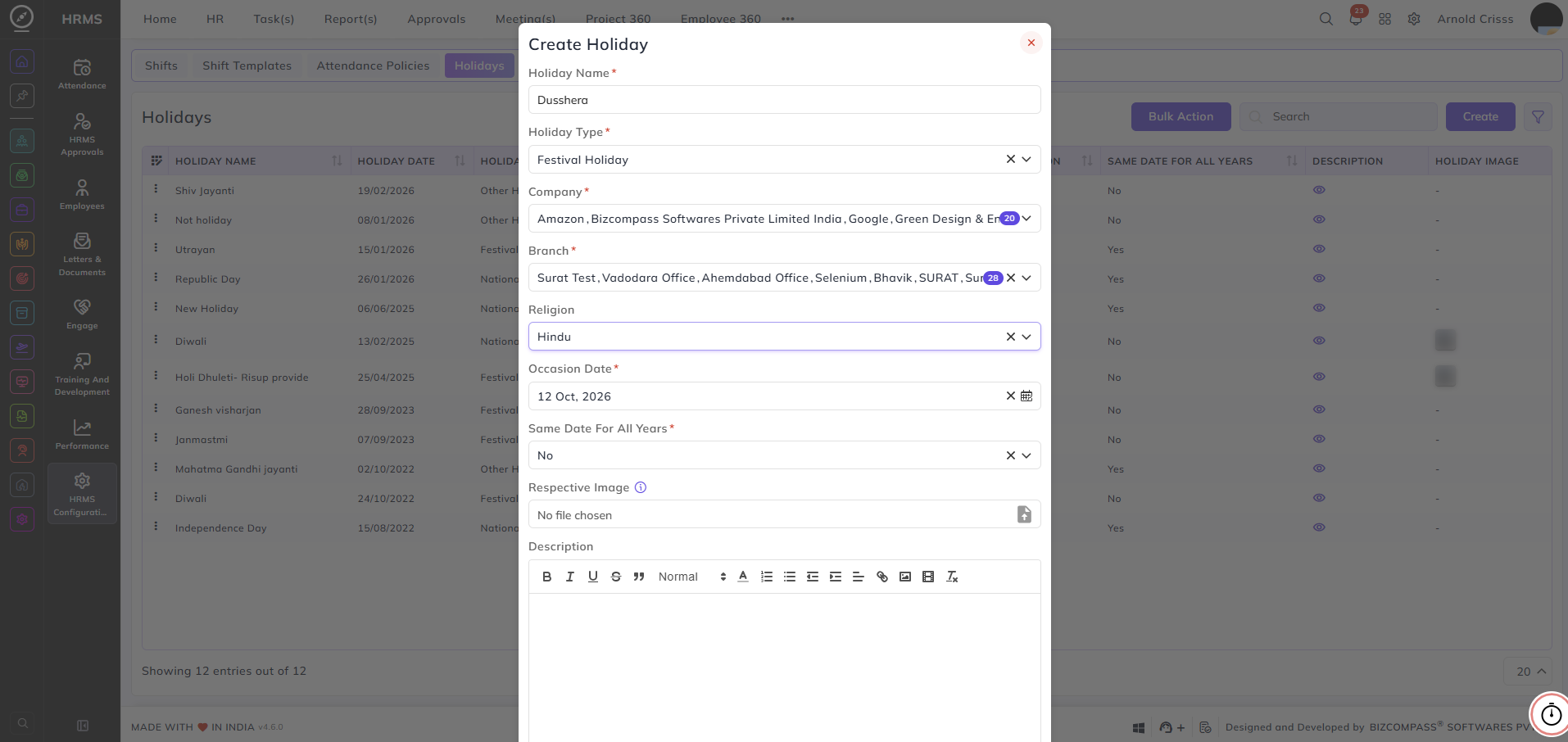Click inside the Description text area
This screenshot has height=742, width=1568.
point(784,667)
